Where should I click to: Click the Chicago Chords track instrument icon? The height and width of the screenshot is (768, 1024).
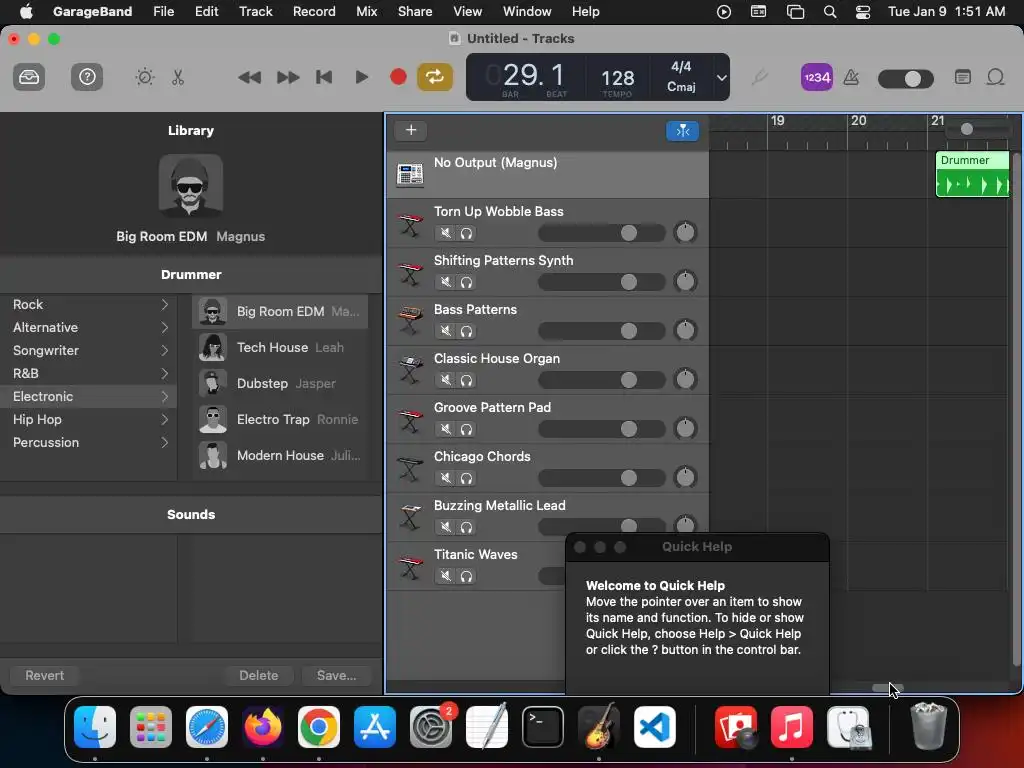pyautogui.click(x=410, y=468)
